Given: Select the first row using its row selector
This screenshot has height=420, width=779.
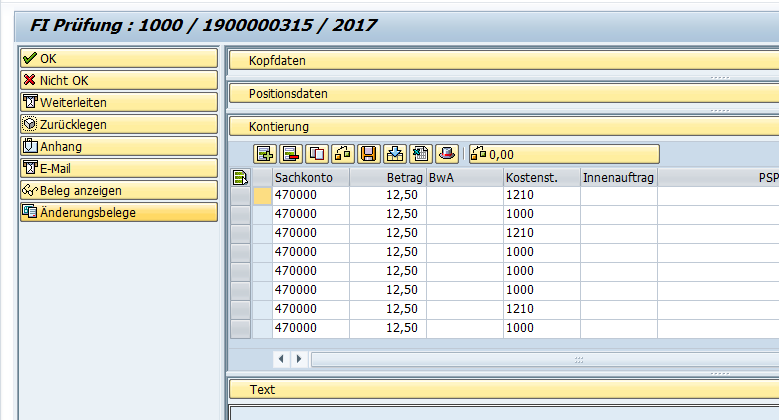Looking at the screenshot, I should 240,196.
